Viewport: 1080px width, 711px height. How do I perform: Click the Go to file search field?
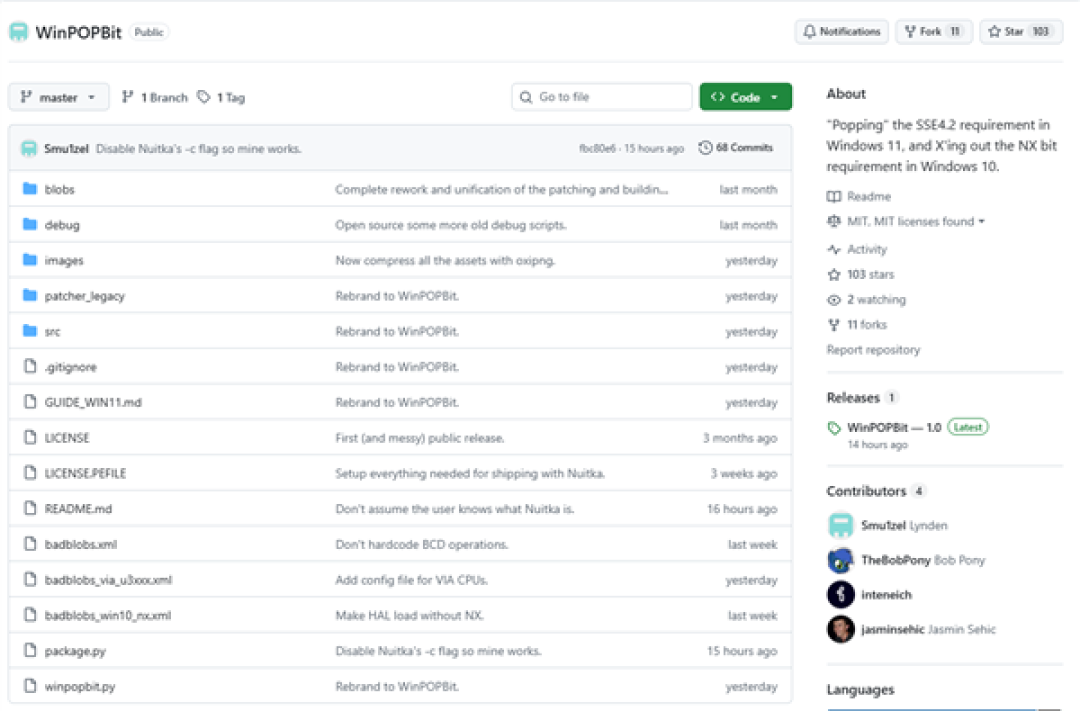pyautogui.click(x=602, y=97)
